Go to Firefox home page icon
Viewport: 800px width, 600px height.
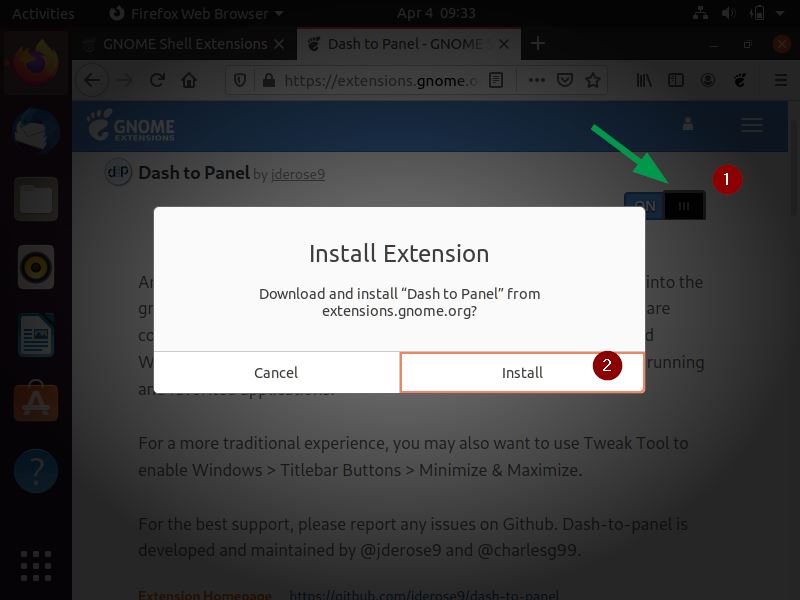pos(189,80)
